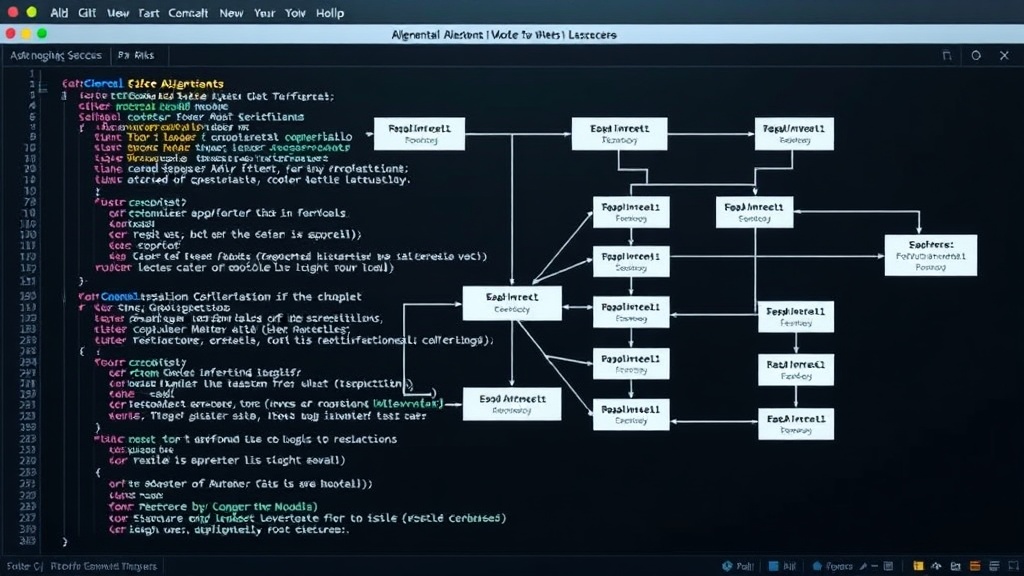Open the Comalt menu in menu bar
This screenshot has width=1024, height=576.
(188, 13)
